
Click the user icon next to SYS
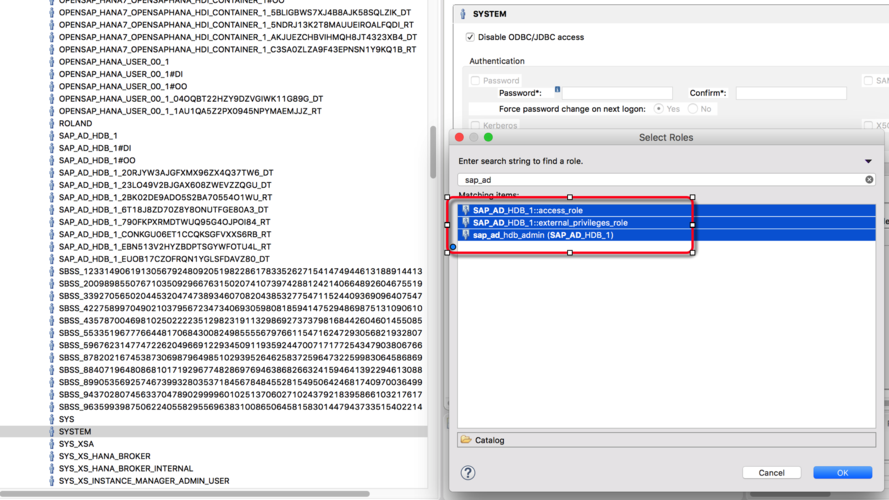52,420
